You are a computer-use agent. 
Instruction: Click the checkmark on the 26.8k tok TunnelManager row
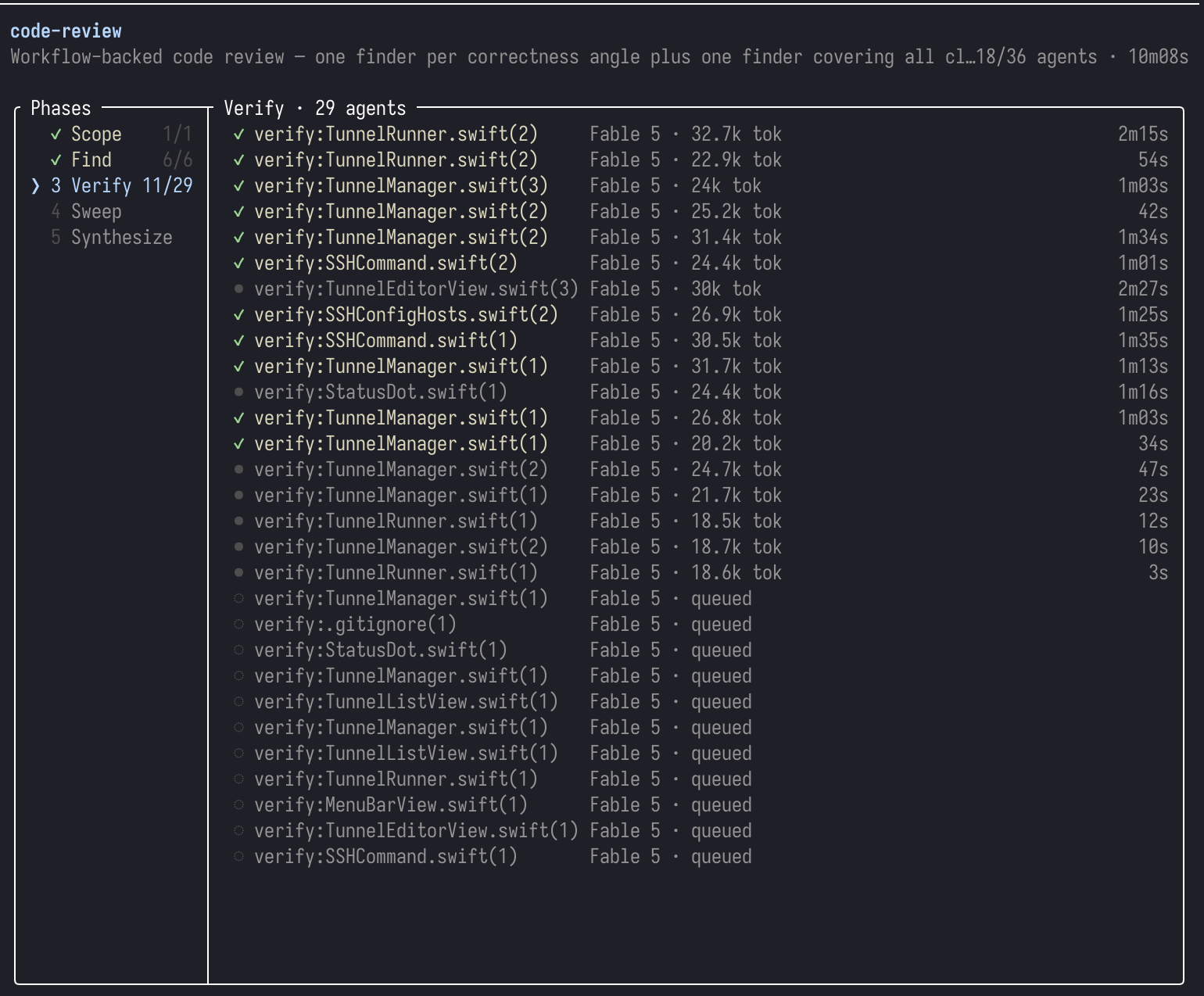tap(239, 418)
